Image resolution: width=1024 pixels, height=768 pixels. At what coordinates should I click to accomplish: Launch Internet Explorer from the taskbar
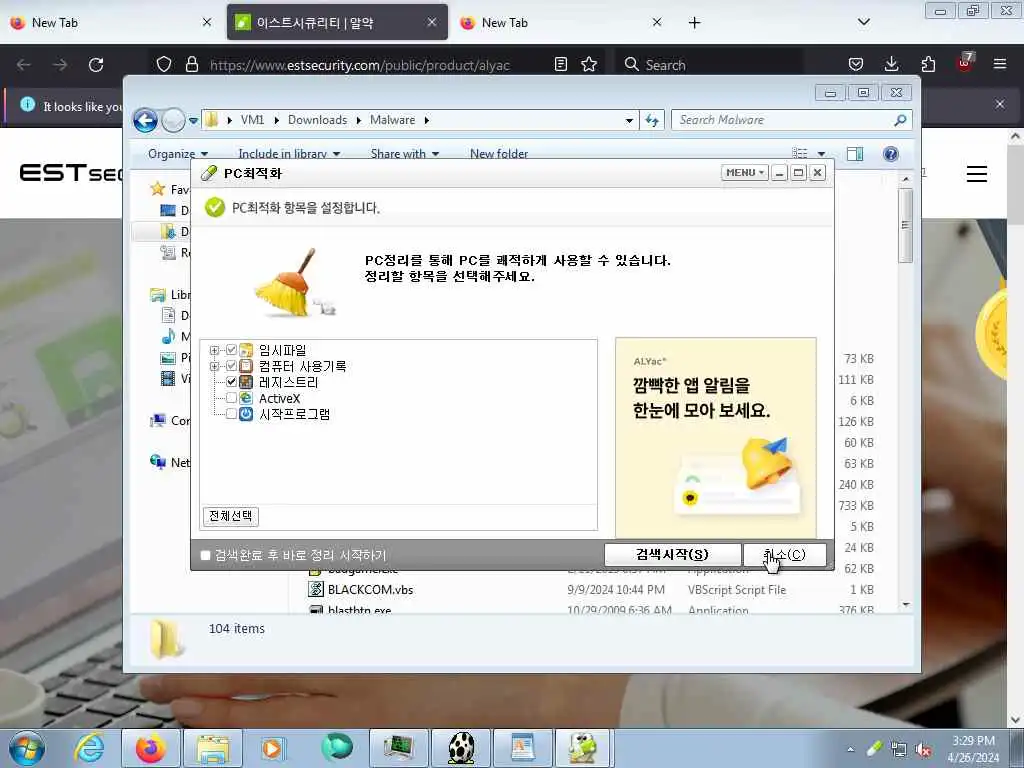point(89,748)
